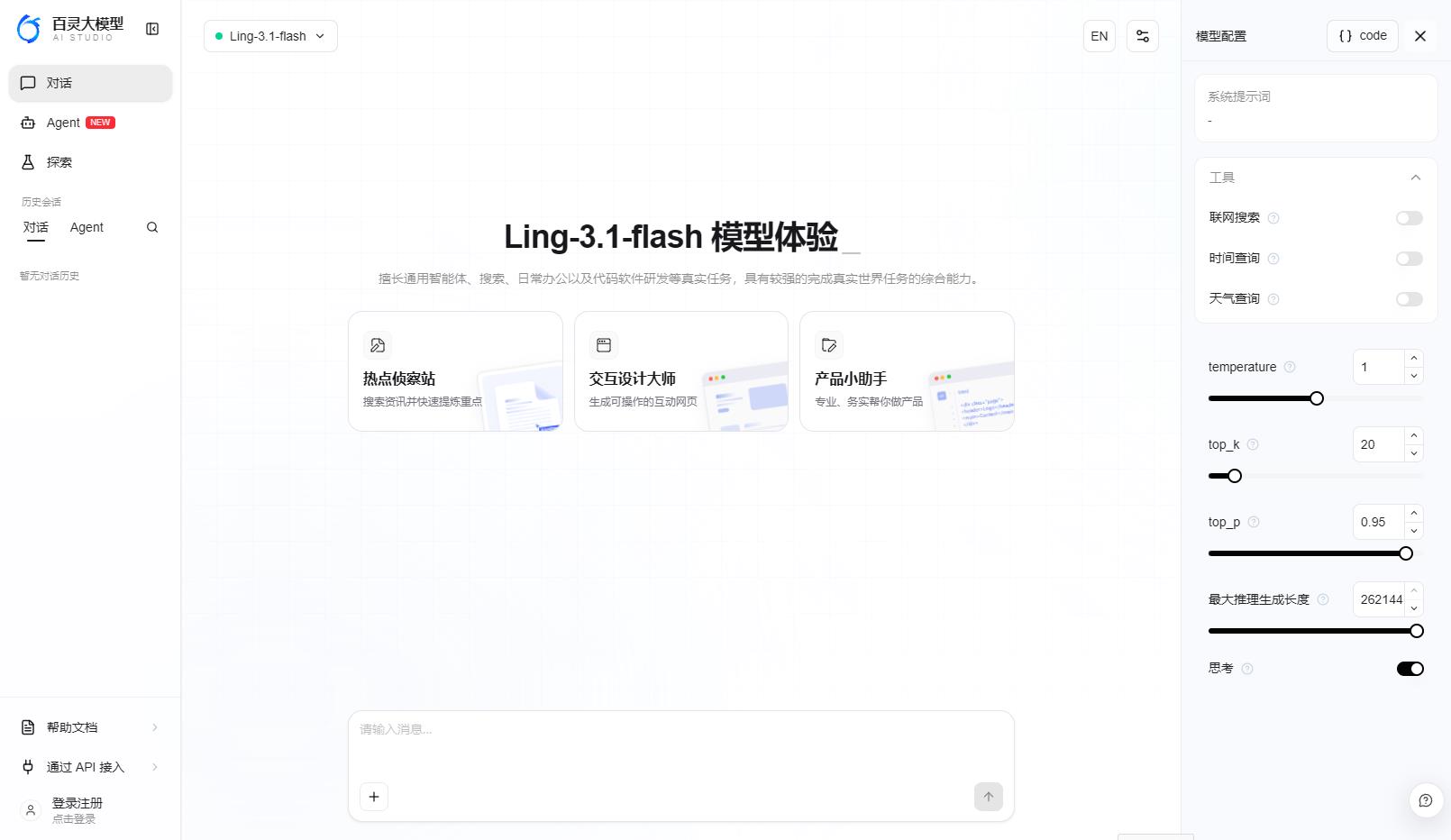Expand the 通过 API 接入 chevron
The width and height of the screenshot is (1451, 840).
[x=155, y=767]
